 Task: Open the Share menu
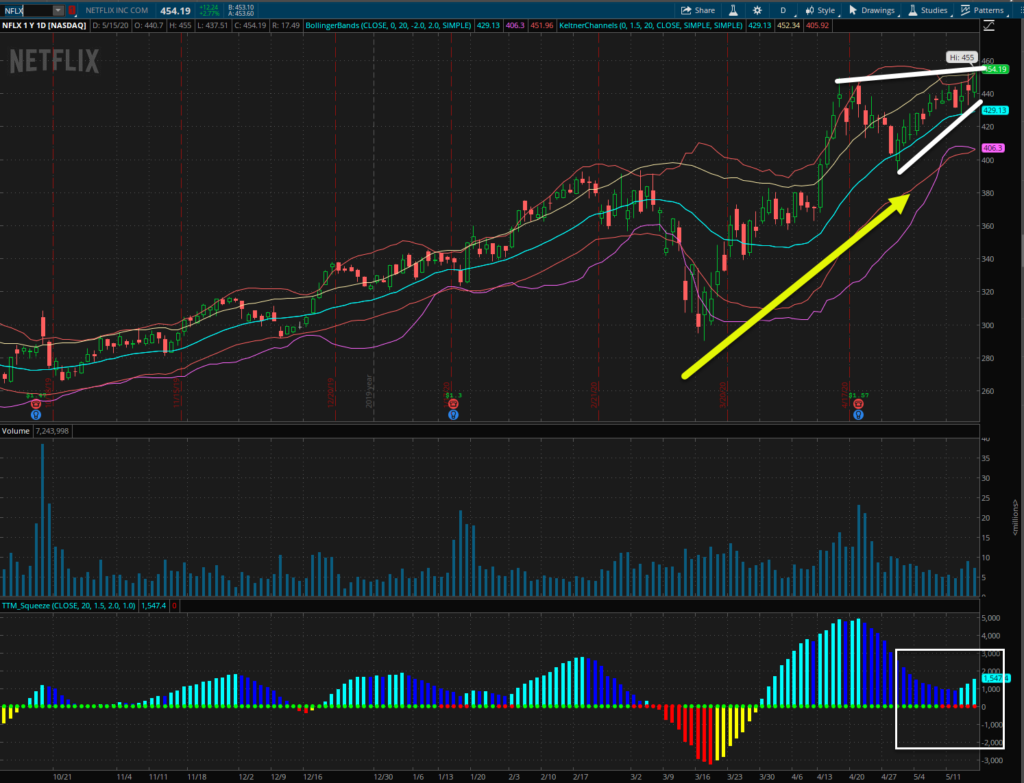pyautogui.click(x=698, y=10)
